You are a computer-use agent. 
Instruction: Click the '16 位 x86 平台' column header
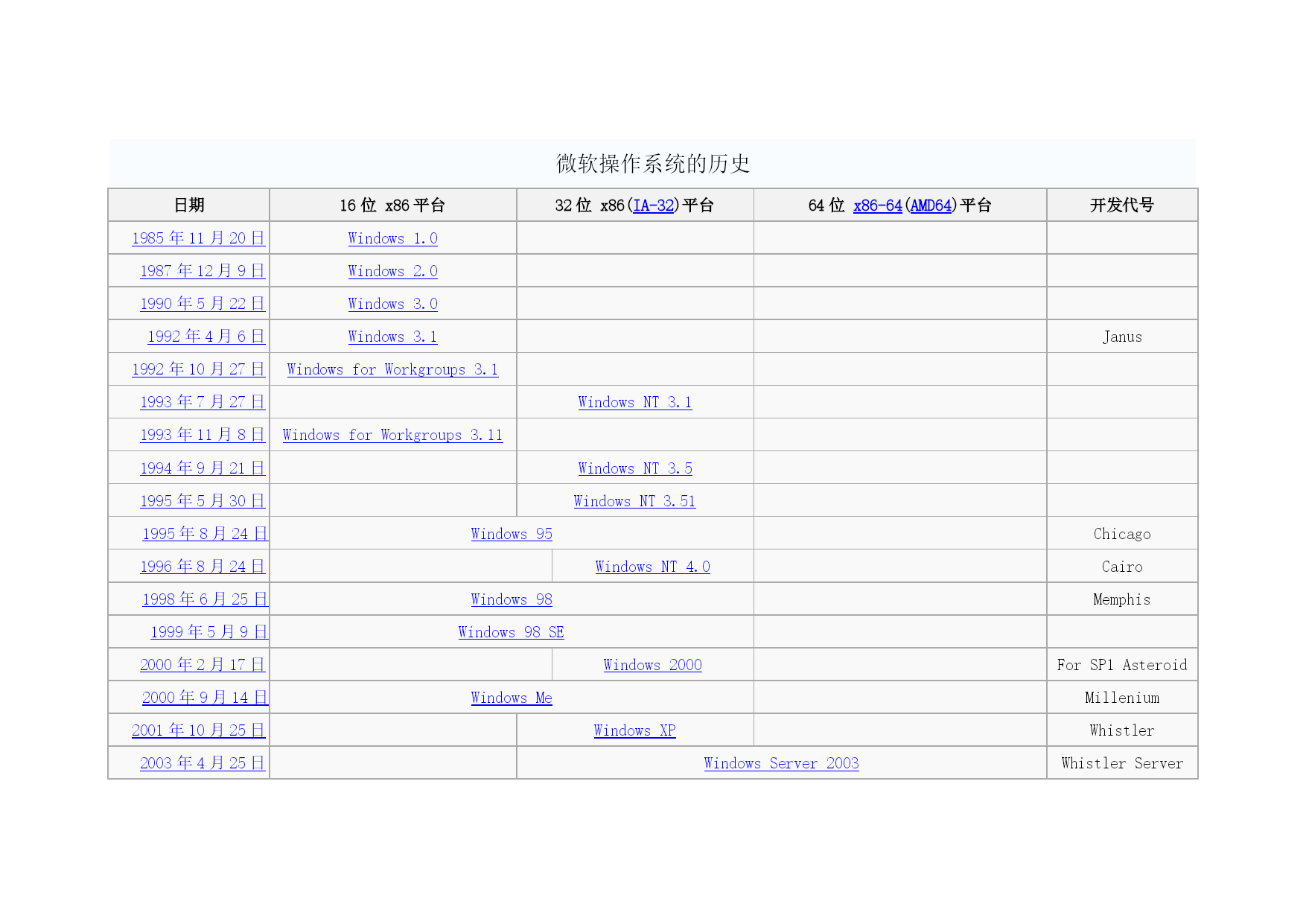coord(392,205)
